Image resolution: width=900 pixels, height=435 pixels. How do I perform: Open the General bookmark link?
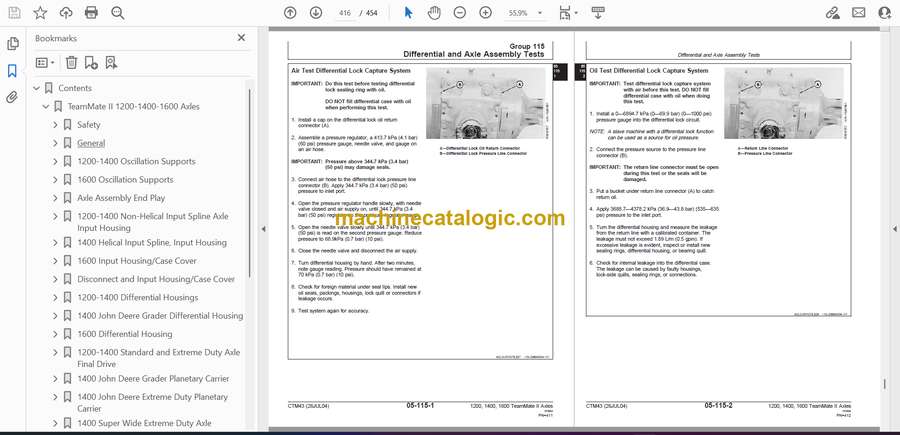[x=91, y=143]
